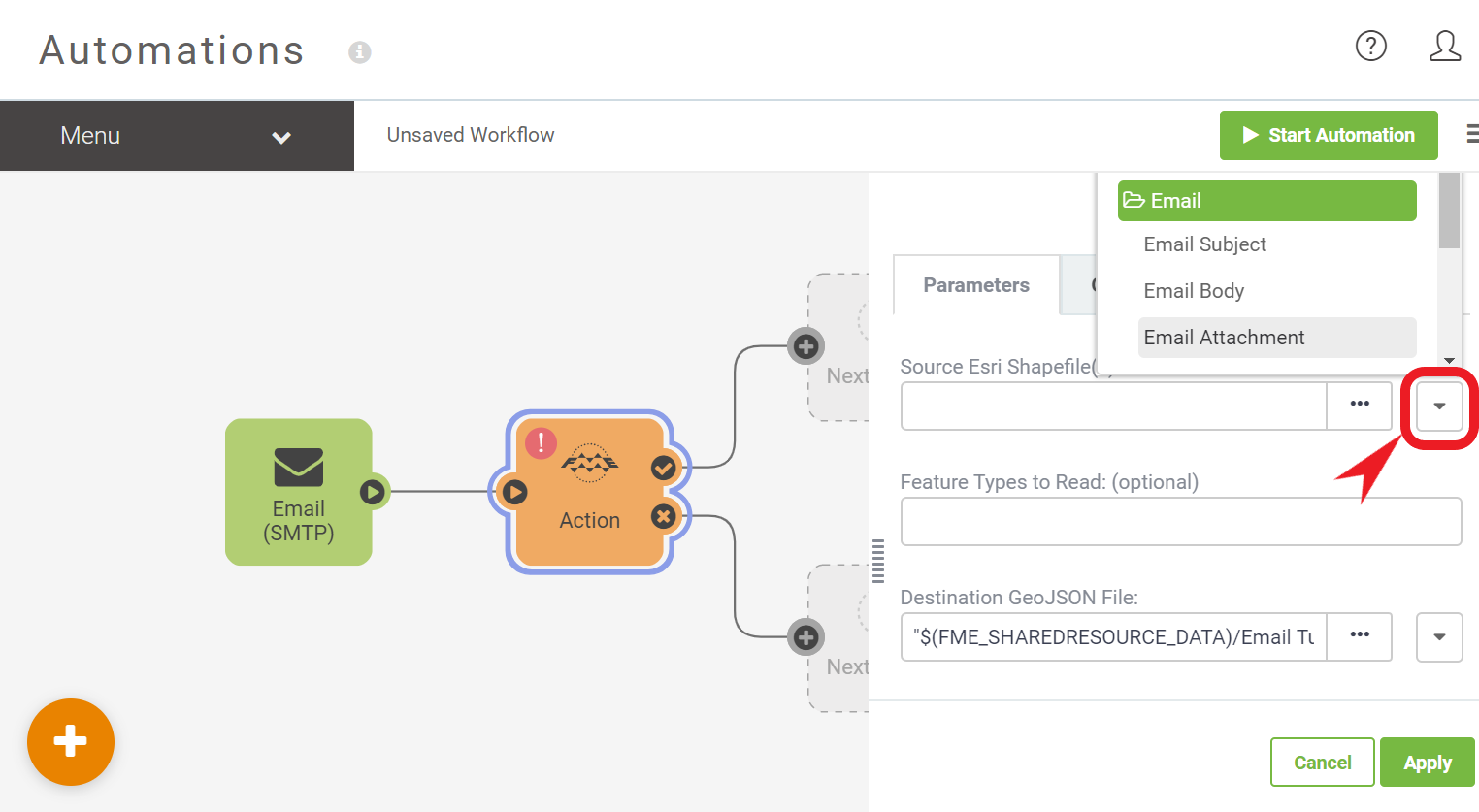
Task: Click the Email trigger output play port
Action: pos(373,492)
